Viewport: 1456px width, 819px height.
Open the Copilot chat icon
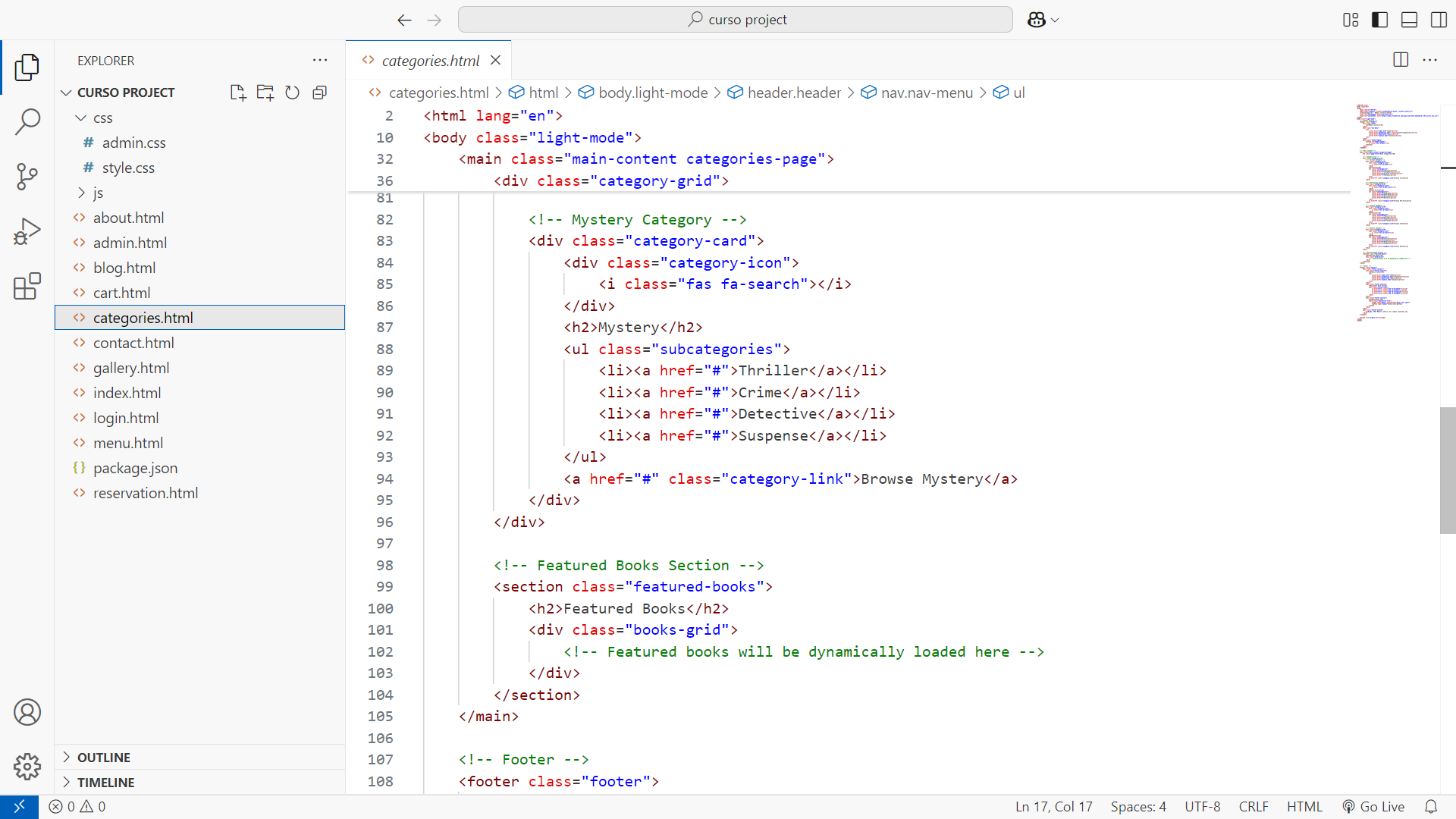pos(1036,20)
